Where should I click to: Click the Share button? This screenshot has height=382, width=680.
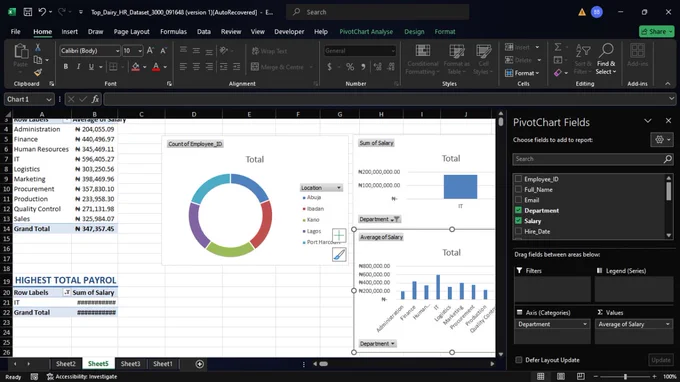point(656,31)
